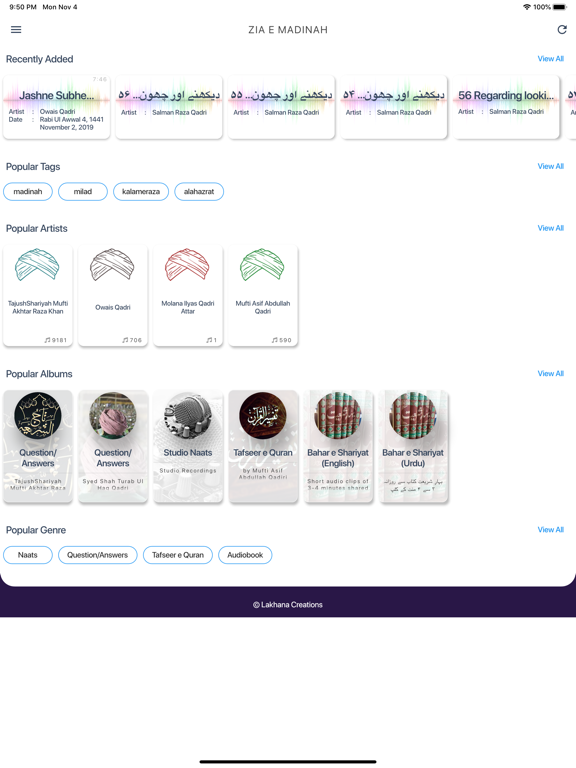Open Question/Answers album by Syed Shah Turab

[x=113, y=446]
